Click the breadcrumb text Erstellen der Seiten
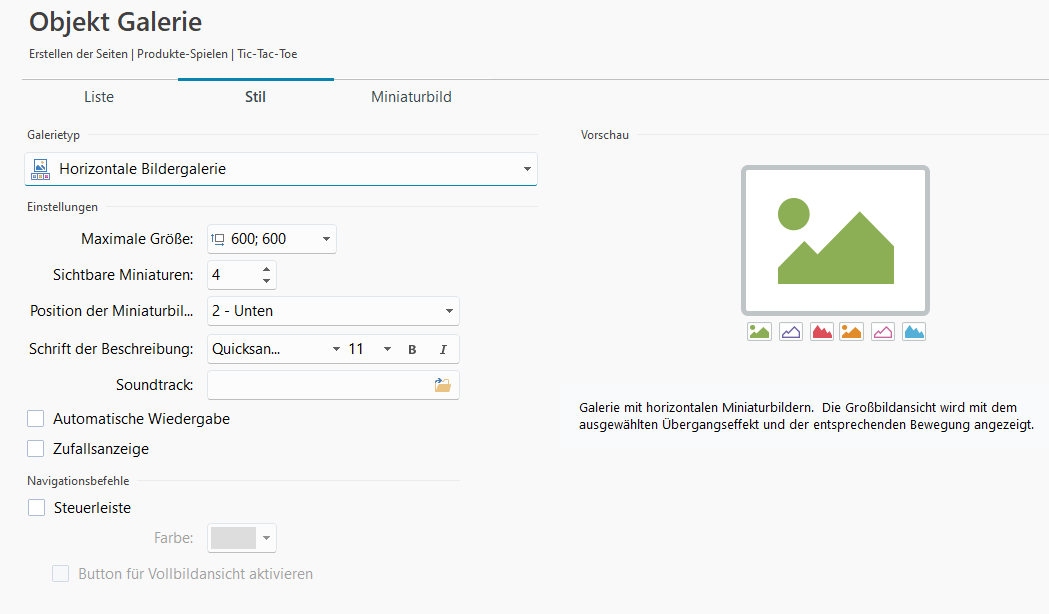The height and width of the screenshot is (614, 1049). [78, 54]
